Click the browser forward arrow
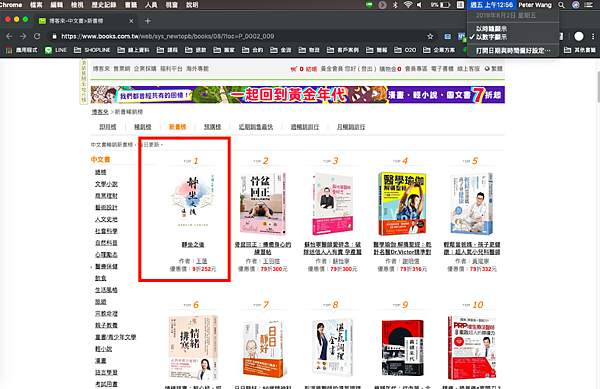This screenshot has height=389, width=600. [x=23, y=36]
